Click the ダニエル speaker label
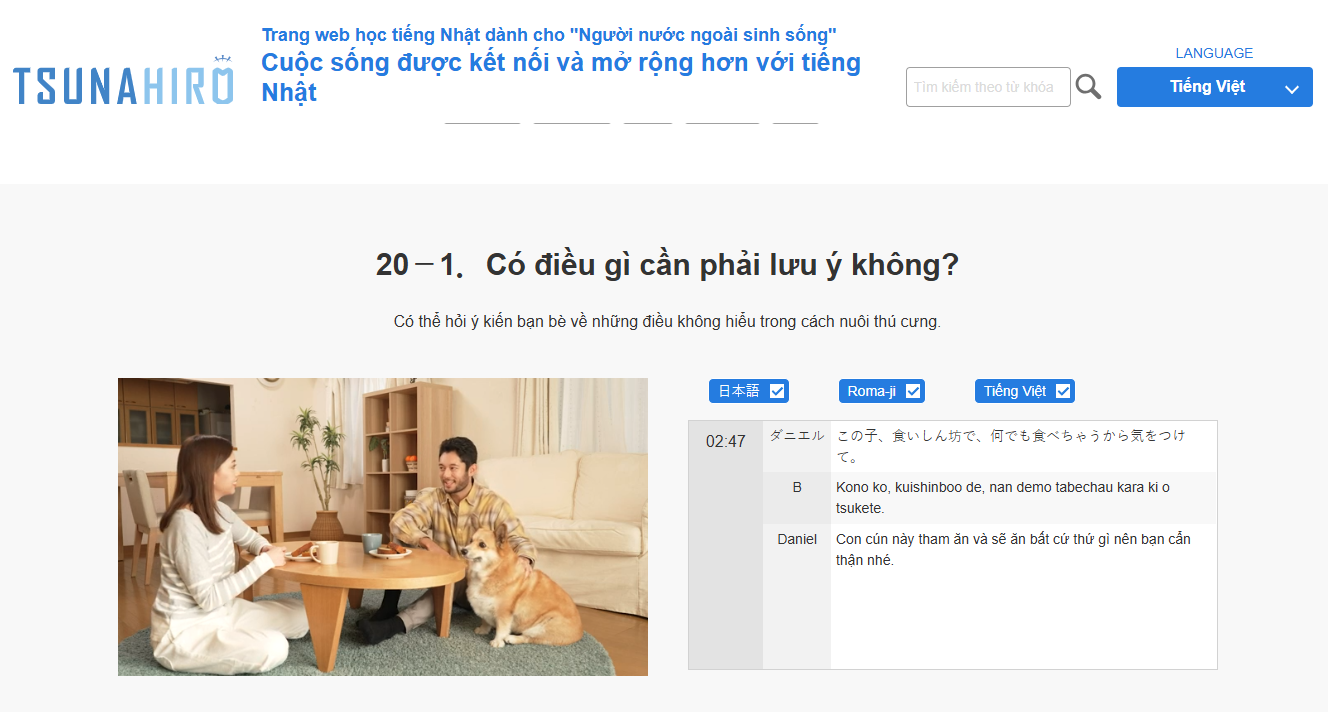This screenshot has height=712, width=1328. point(797,436)
